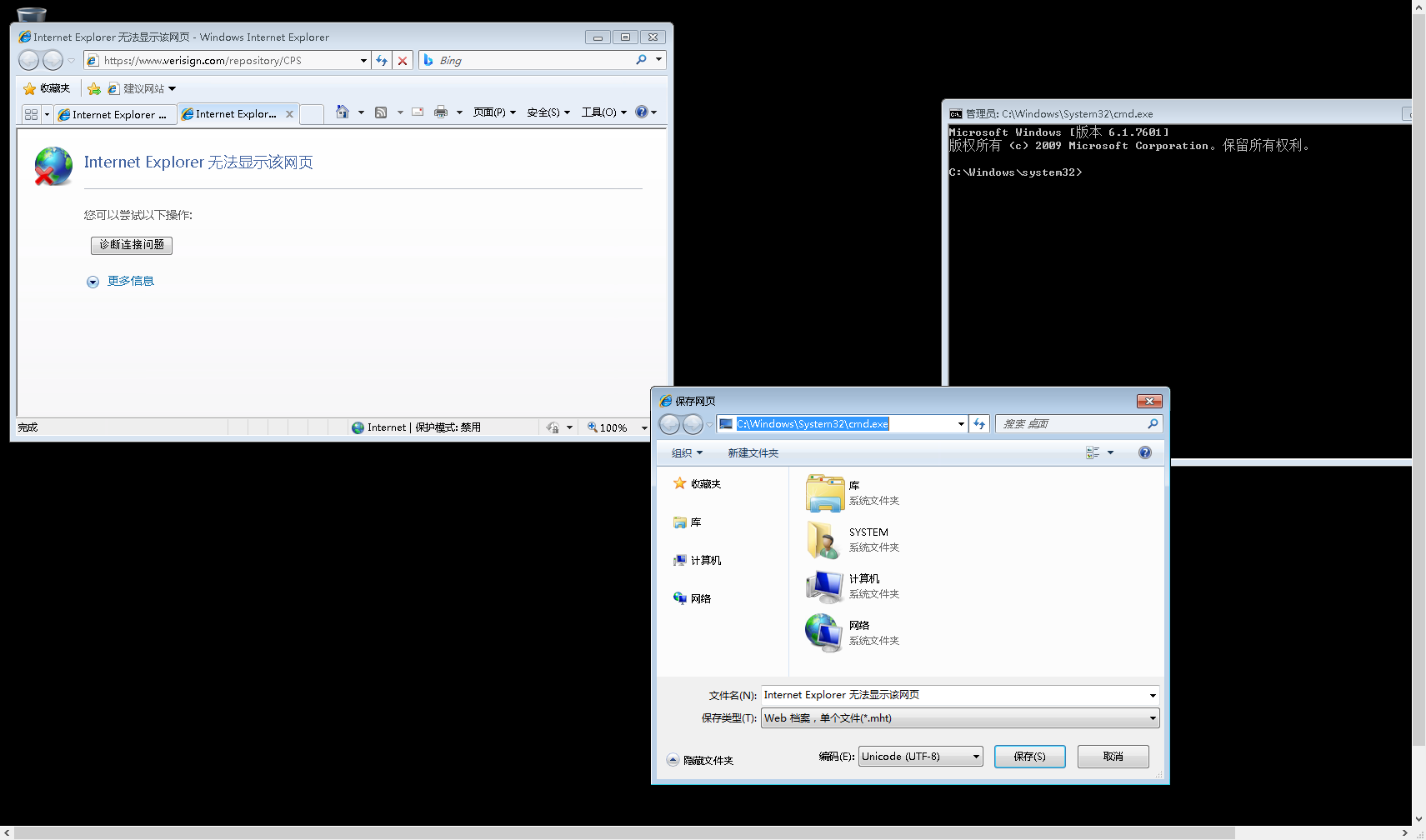Click the RSS feeds icon in IE

tap(381, 112)
